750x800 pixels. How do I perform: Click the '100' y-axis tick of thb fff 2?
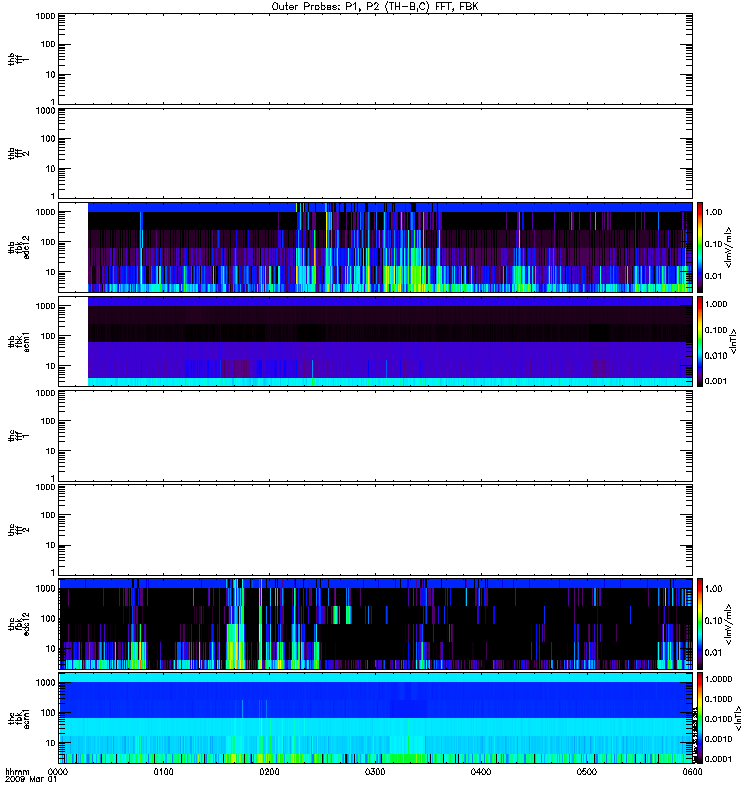[48, 139]
